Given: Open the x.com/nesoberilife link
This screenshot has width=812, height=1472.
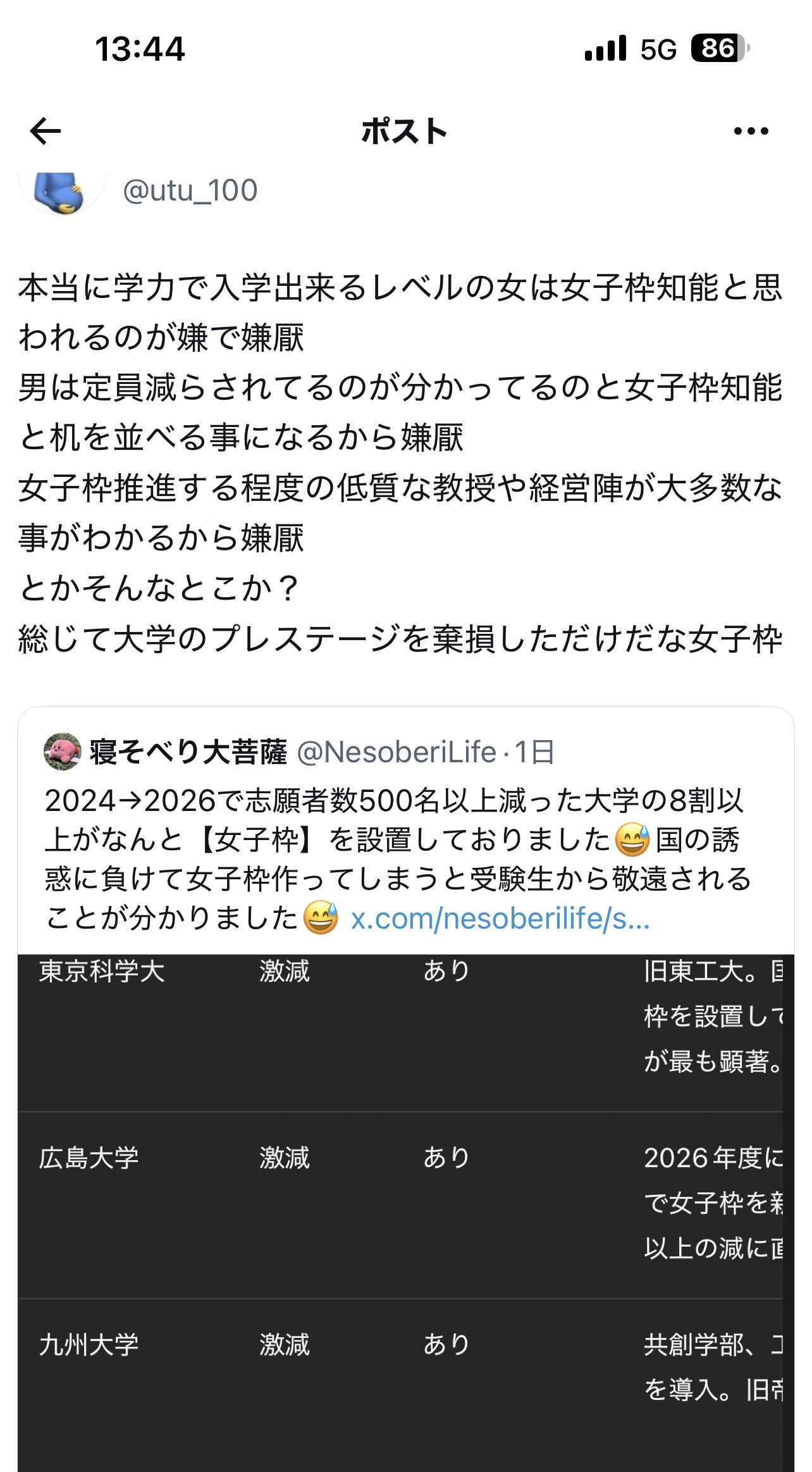Looking at the screenshot, I should click(x=500, y=918).
